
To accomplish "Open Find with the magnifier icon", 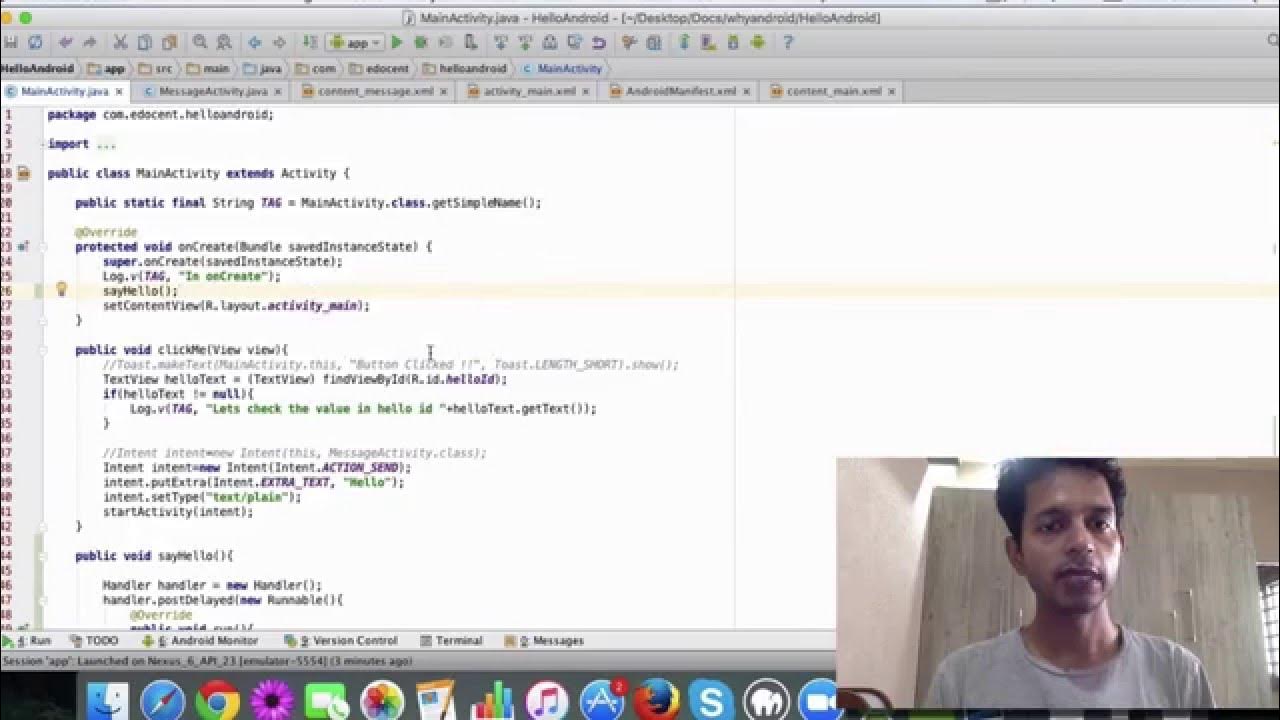I will [x=200, y=43].
